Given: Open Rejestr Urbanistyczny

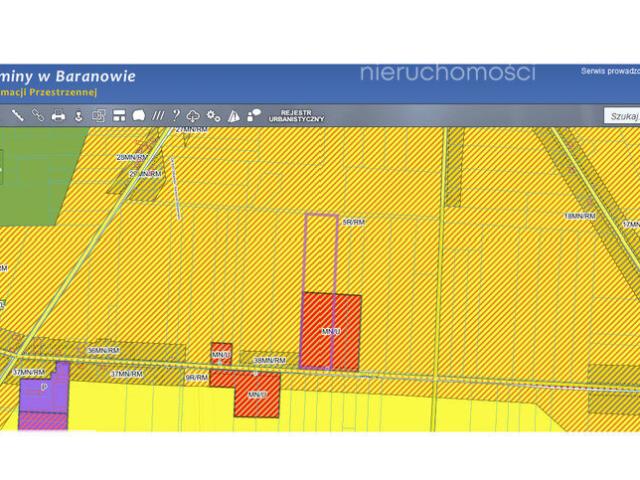Looking at the screenshot, I should pyautogui.click(x=296, y=116).
